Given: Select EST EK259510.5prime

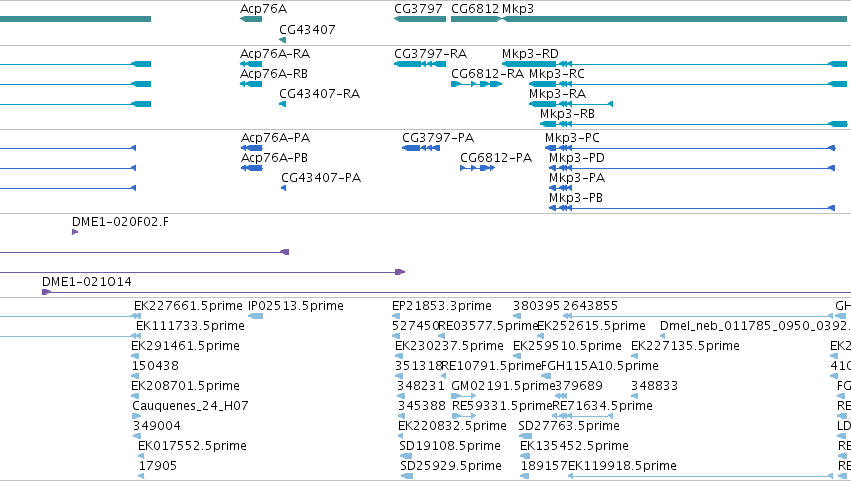Looking at the screenshot, I should 517,357.
